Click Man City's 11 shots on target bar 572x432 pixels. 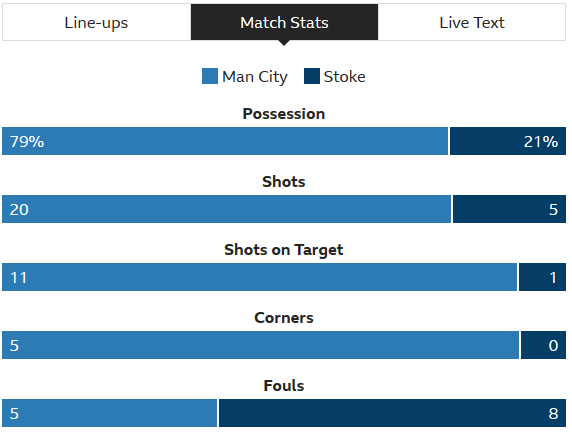pyautogui.click(x=260, y=277)
